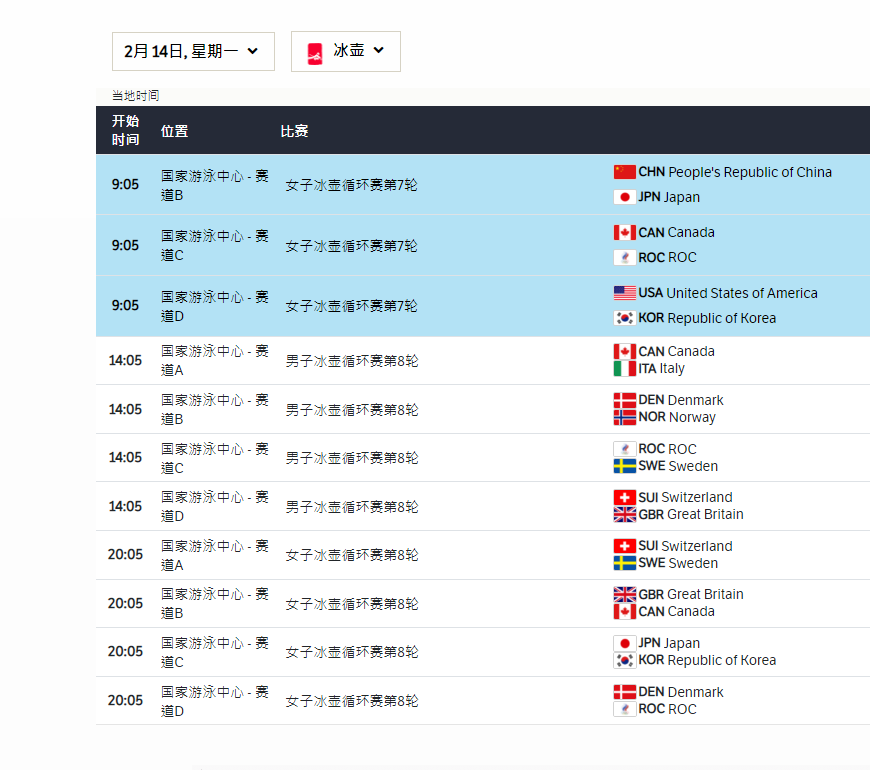Click the 14:05 Canada vs Italy event name
870x770 pixels.
351,361
